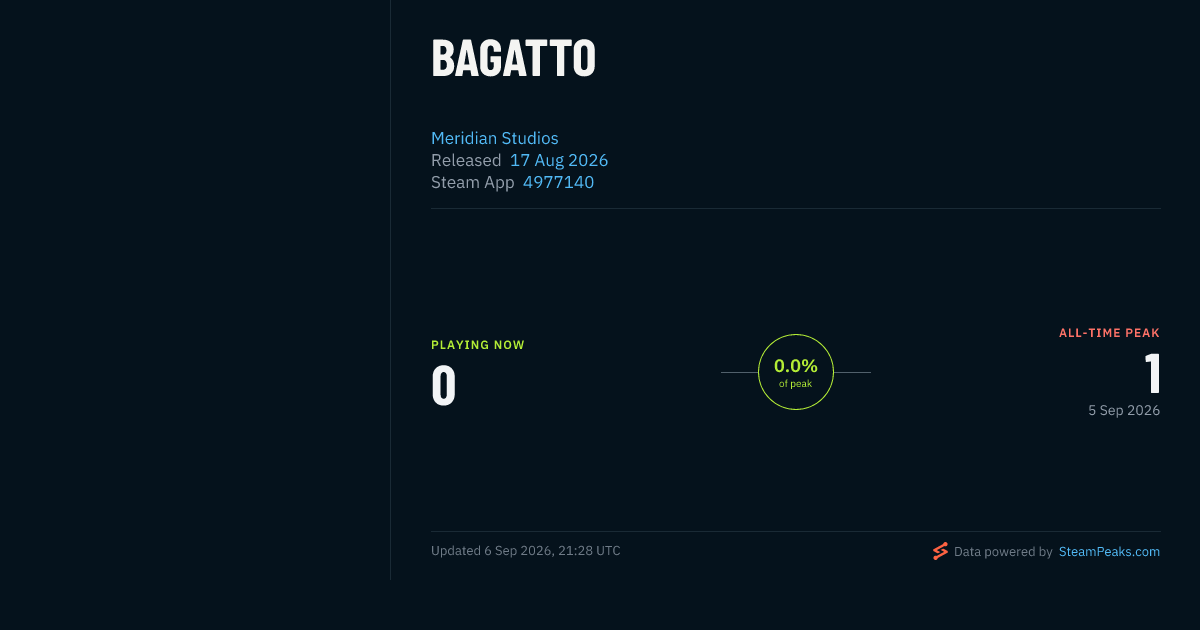The image size is (1200, 630).
Task: Open the SteamPeaks.com link
Action: pos(1109,551)
